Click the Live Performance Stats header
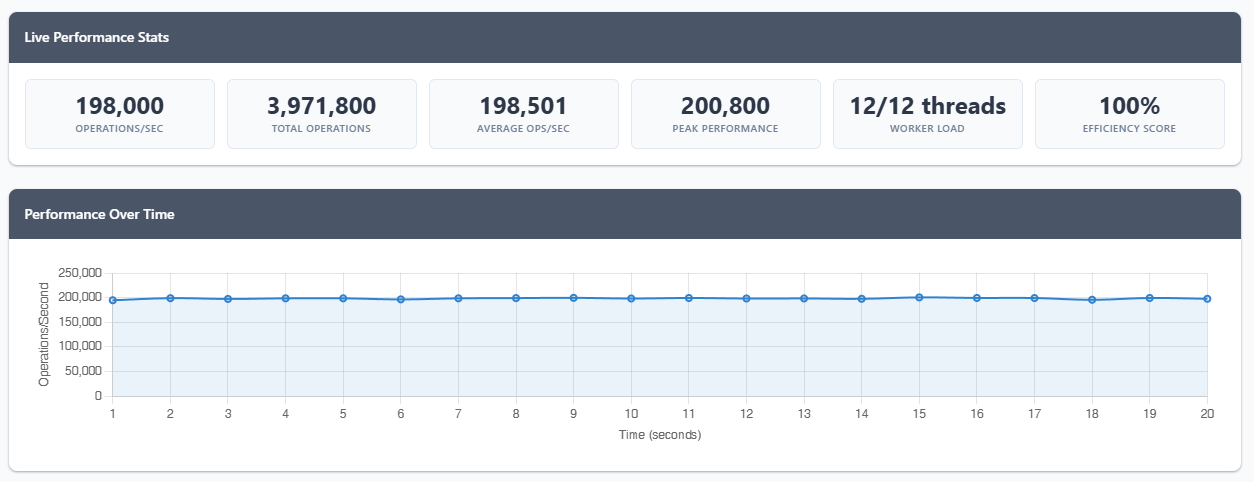This screenshot has width=1254, height=482. [97, 37]
